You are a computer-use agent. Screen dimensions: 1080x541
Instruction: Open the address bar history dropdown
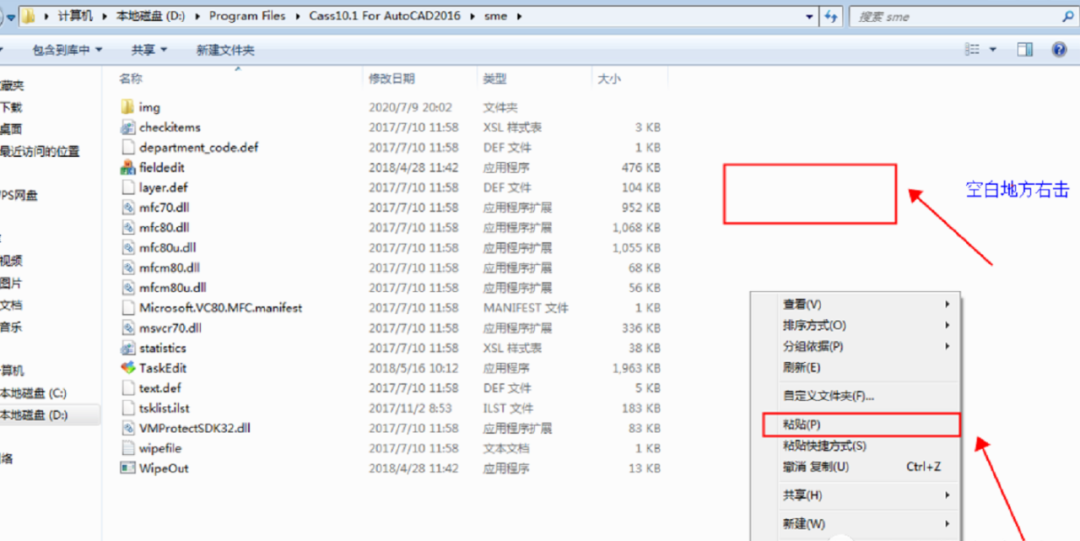[810, 17]
